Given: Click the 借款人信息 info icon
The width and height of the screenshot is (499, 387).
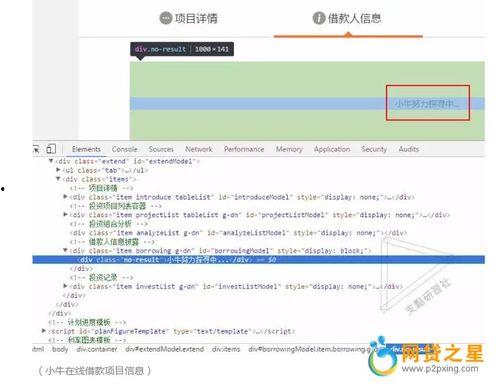Looking at the screenshot, I should [x=319, y=18].
